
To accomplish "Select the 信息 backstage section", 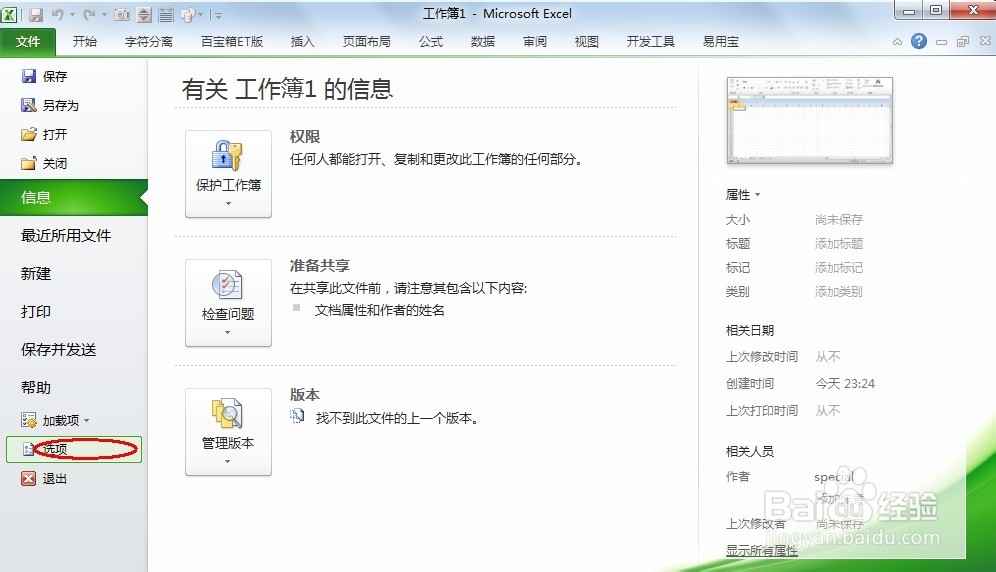I will (74, 198).
